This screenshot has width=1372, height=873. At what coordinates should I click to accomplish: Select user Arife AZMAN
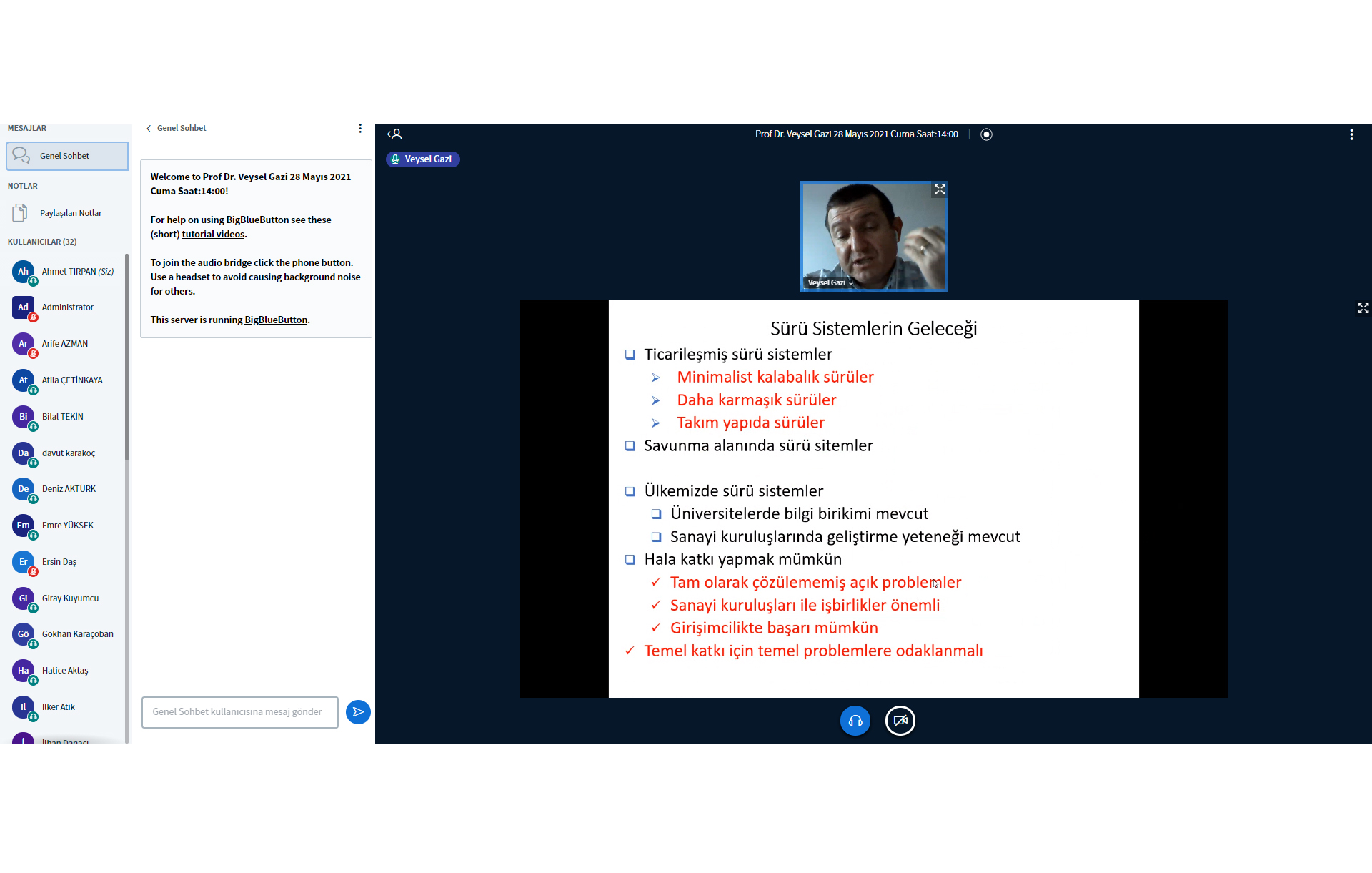66,344
